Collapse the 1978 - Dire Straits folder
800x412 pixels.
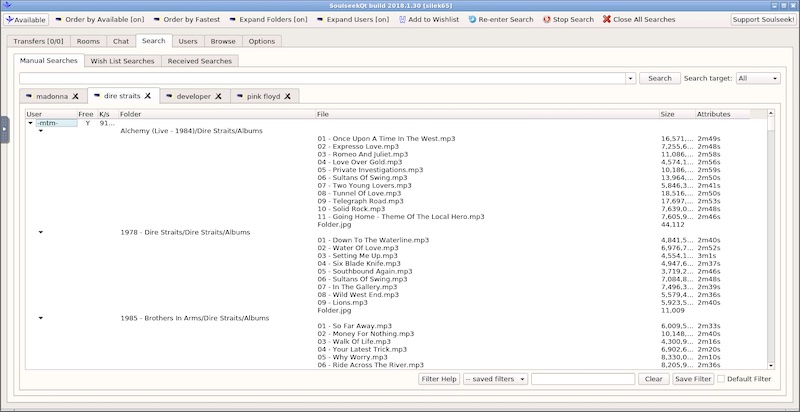pyautogui.click(x=41, y=232)
